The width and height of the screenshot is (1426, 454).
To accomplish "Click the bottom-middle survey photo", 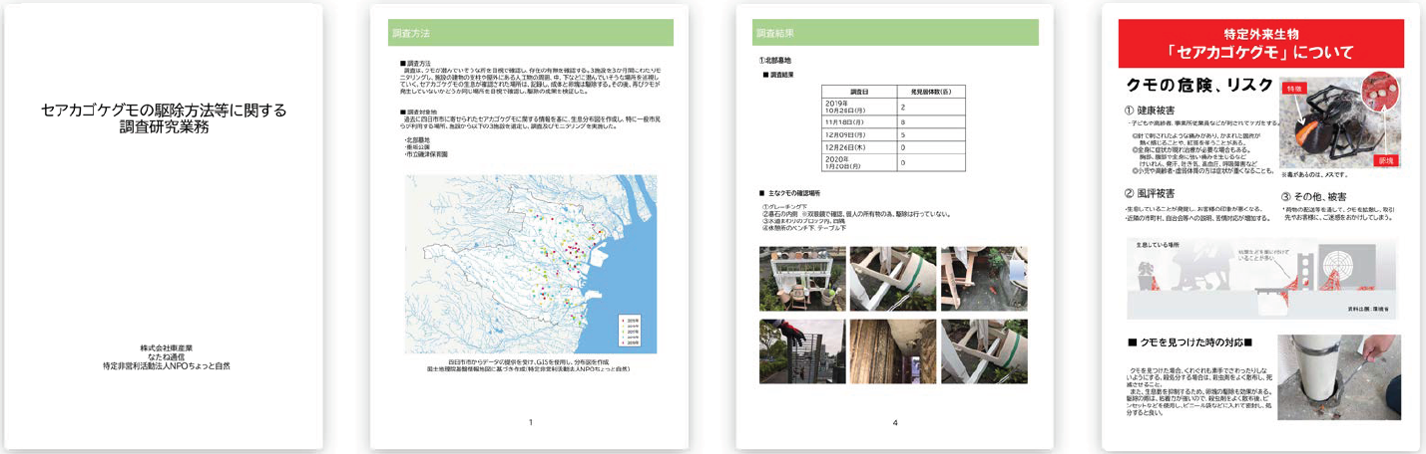I will [892, 351].
